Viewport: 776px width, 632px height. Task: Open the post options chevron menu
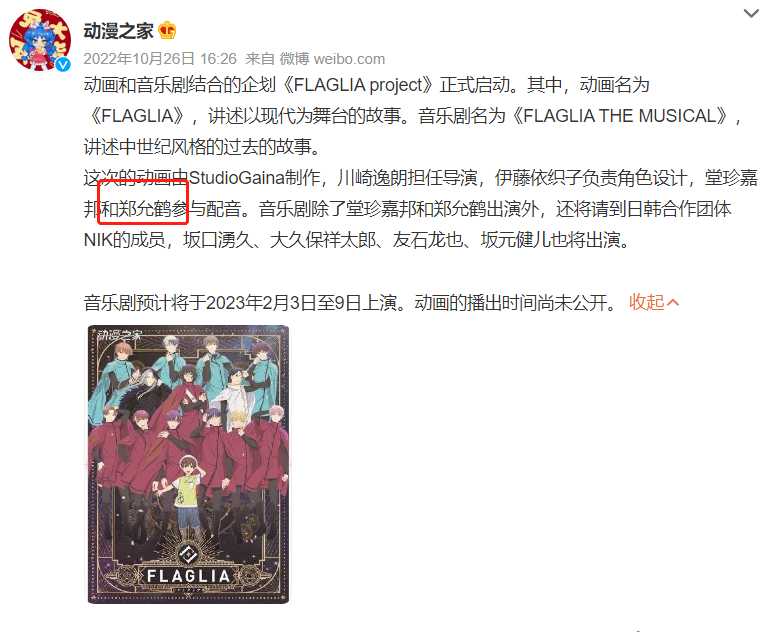(751, 13)
